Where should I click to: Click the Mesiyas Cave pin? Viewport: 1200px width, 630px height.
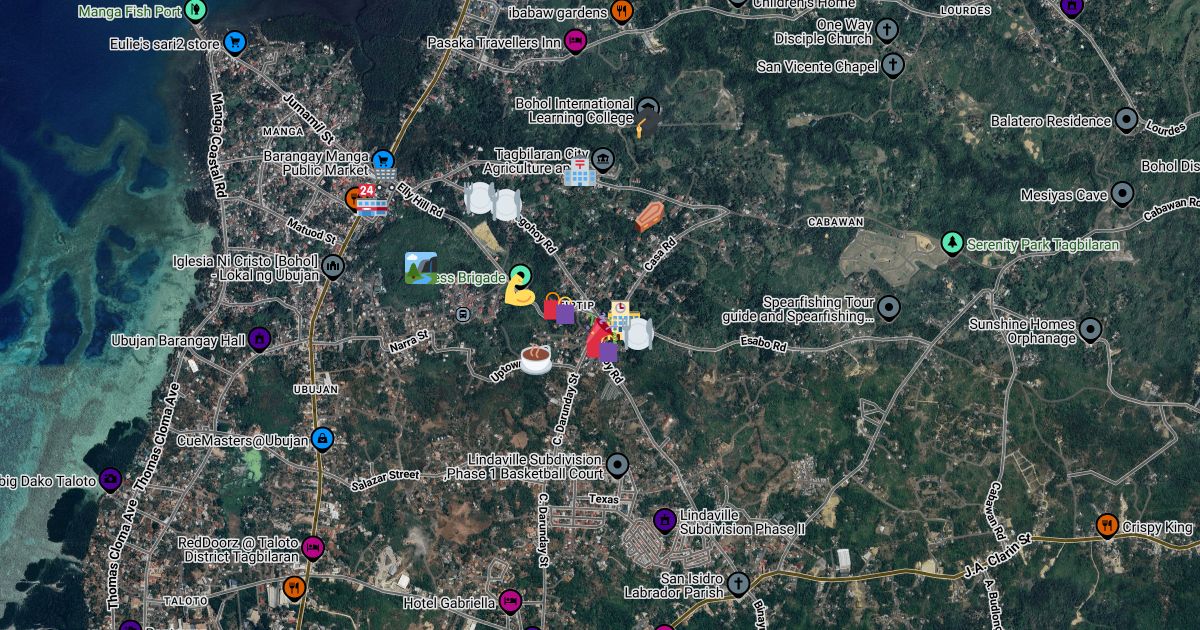point(1122,194)
